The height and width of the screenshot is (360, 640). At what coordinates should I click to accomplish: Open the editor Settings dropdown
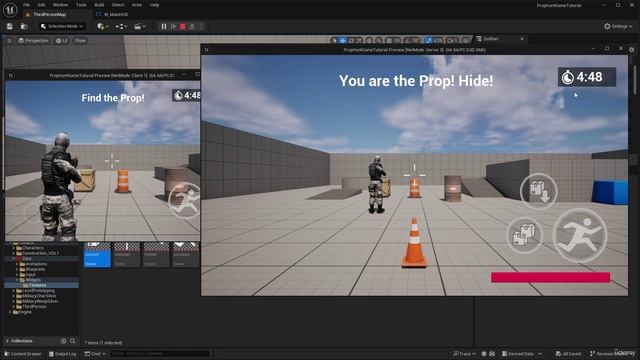(618, 26)
